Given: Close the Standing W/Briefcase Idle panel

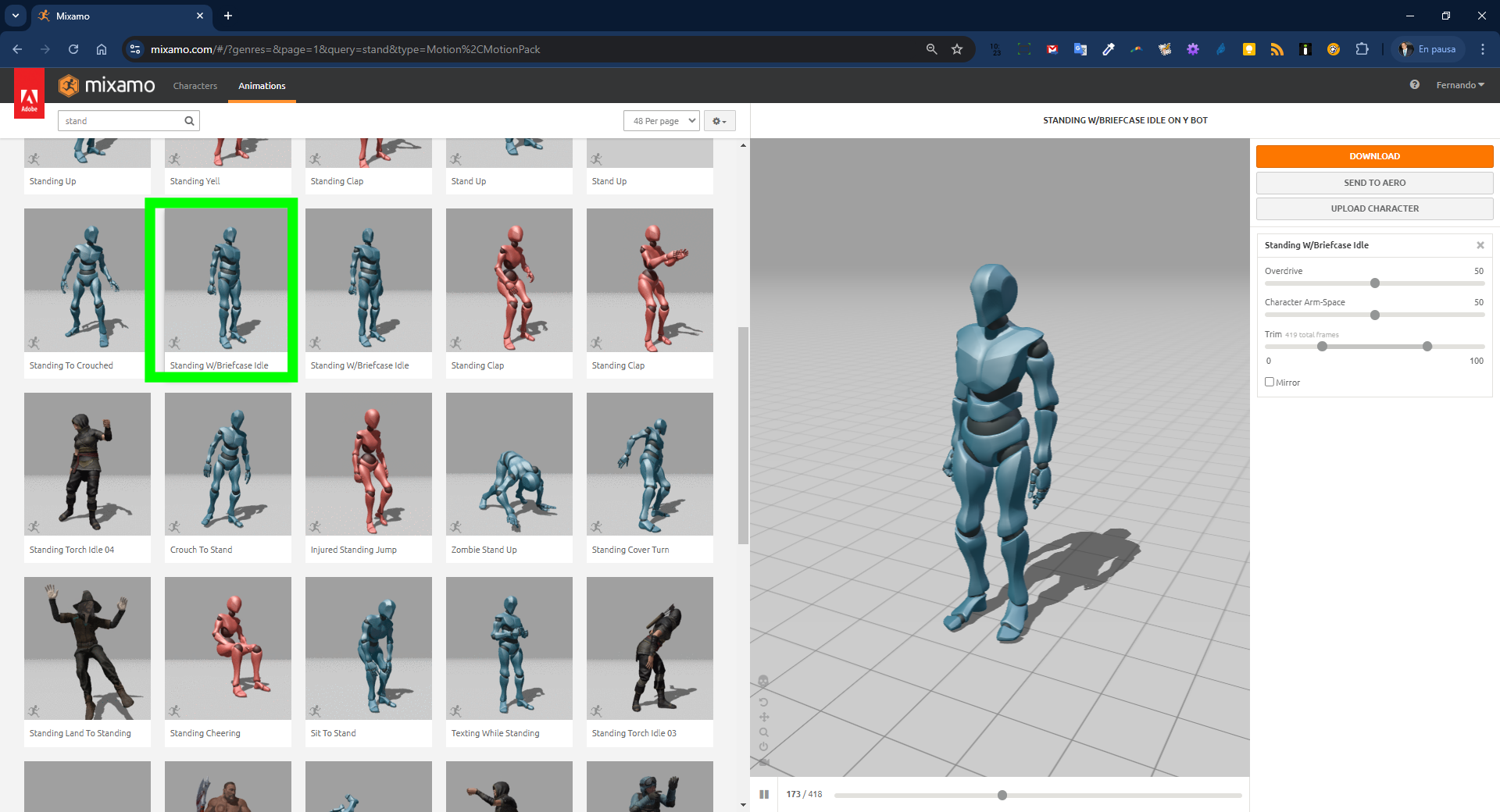Looking at the screenshot, I should tap(1480, 245).
